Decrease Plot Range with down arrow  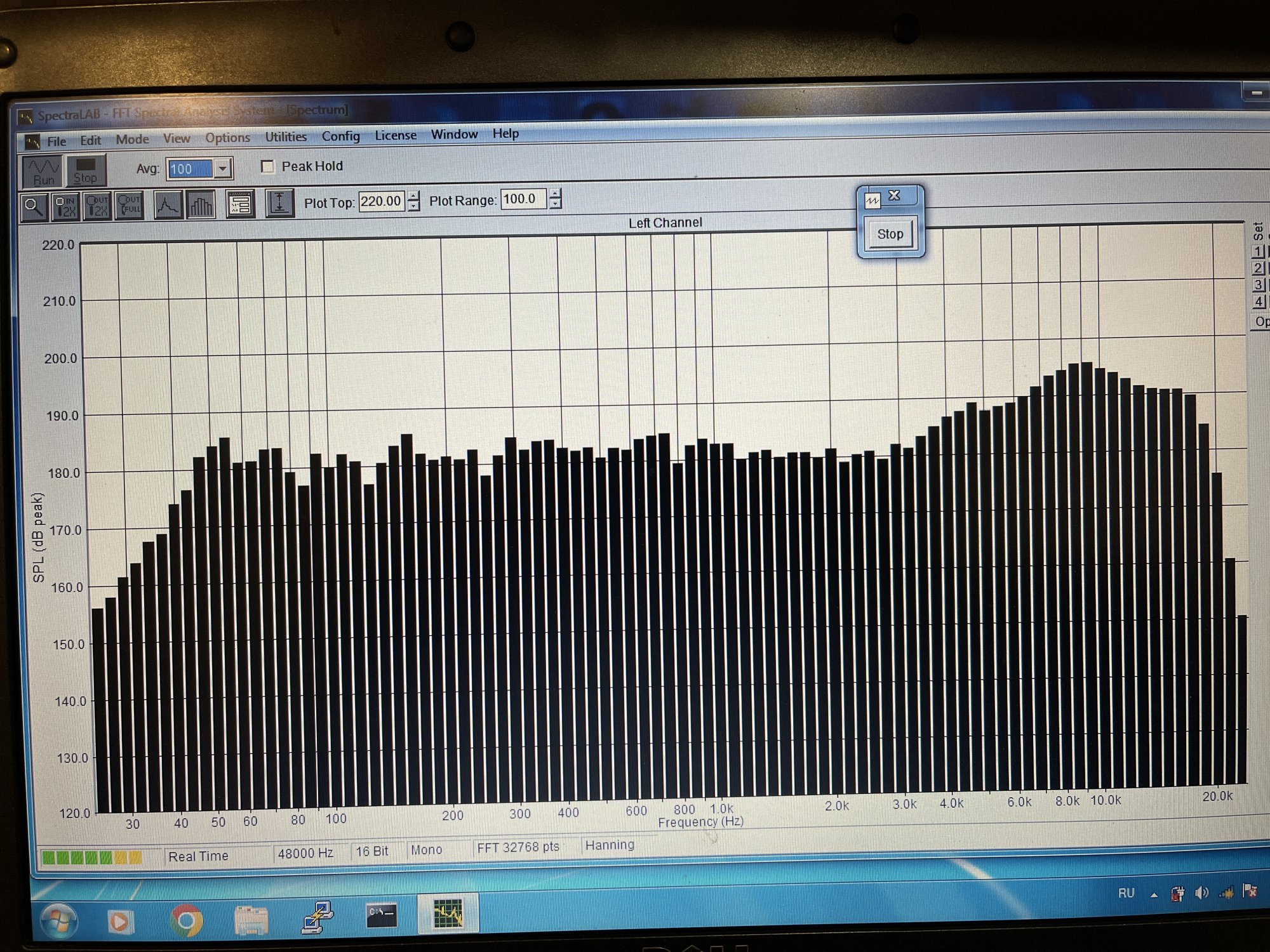point(556,204)
